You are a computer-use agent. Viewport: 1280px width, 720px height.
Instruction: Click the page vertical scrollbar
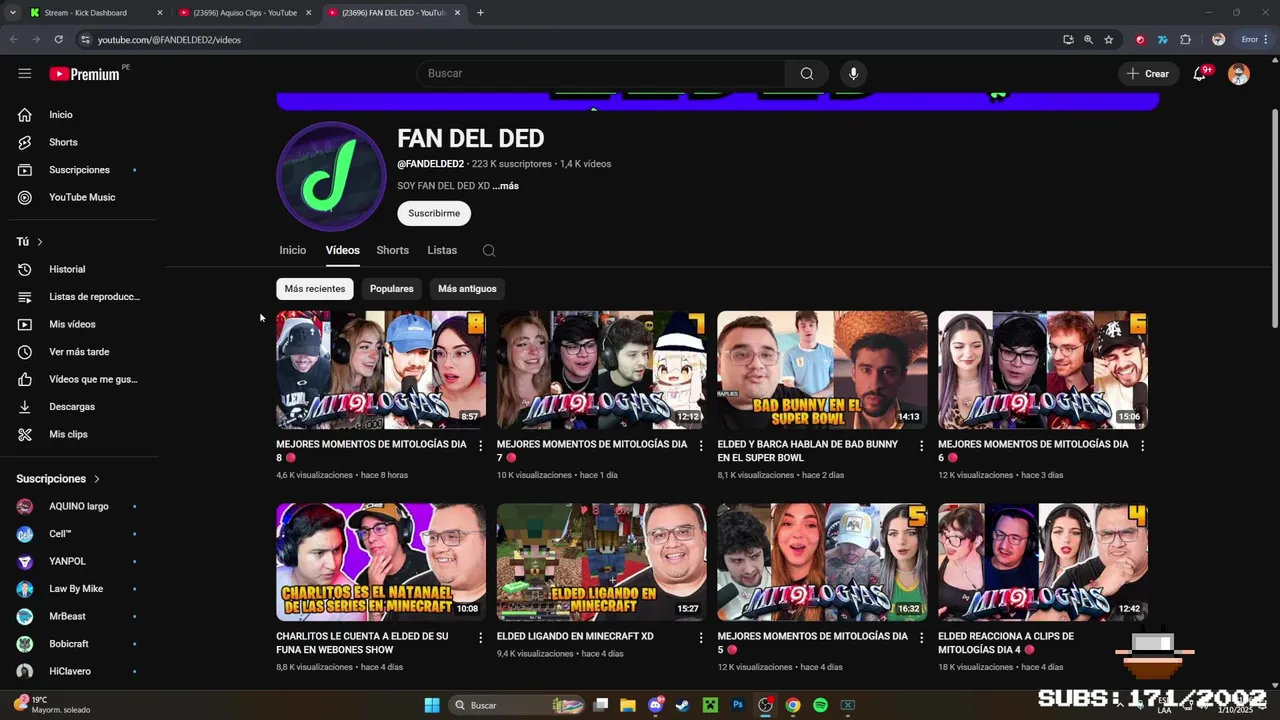point(1274,218)
